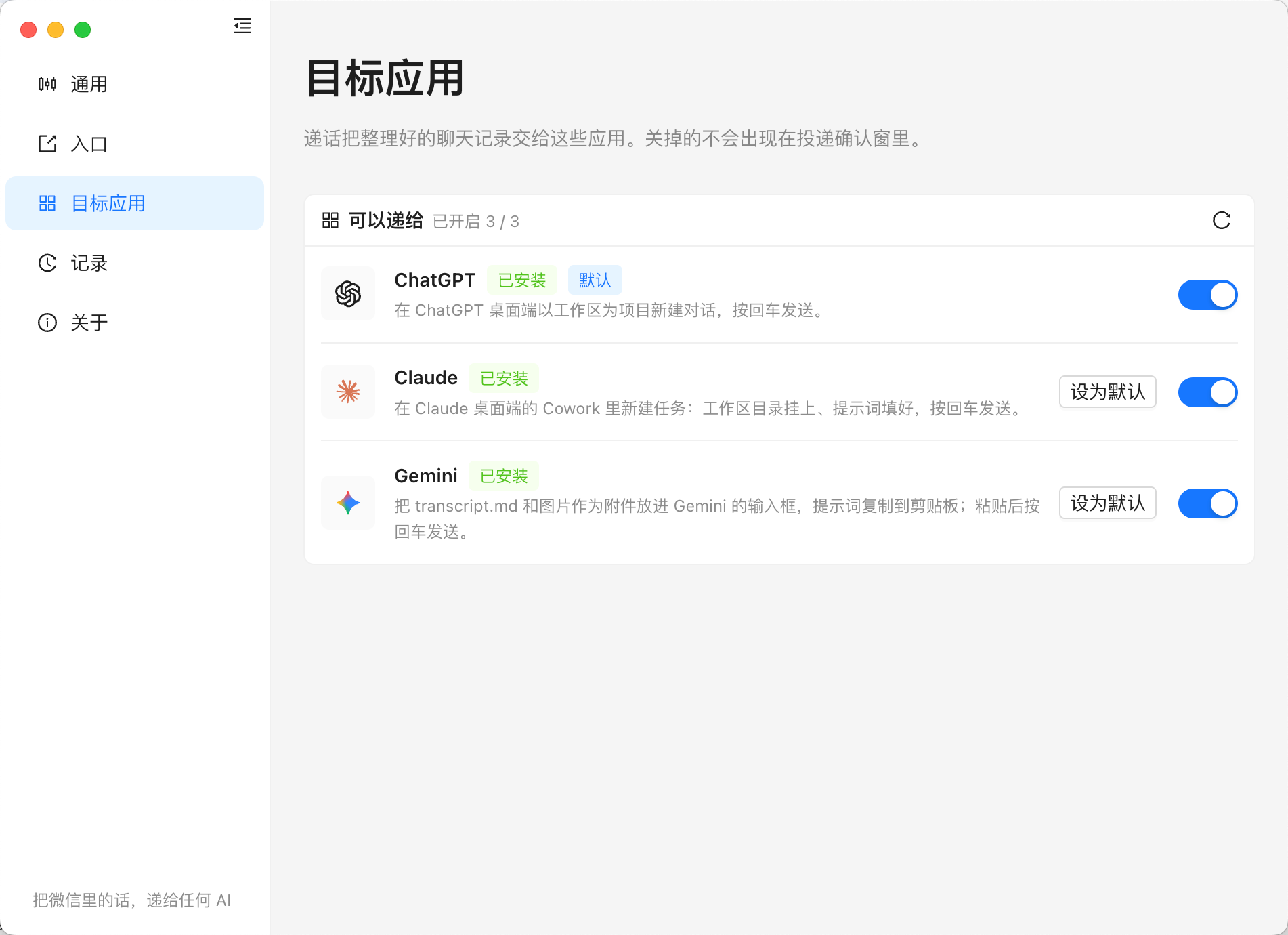Click the 通用 sliders icon in sidebar
Screen dimensions: 1288x935
pyautogui.click(x=47, y=84)
